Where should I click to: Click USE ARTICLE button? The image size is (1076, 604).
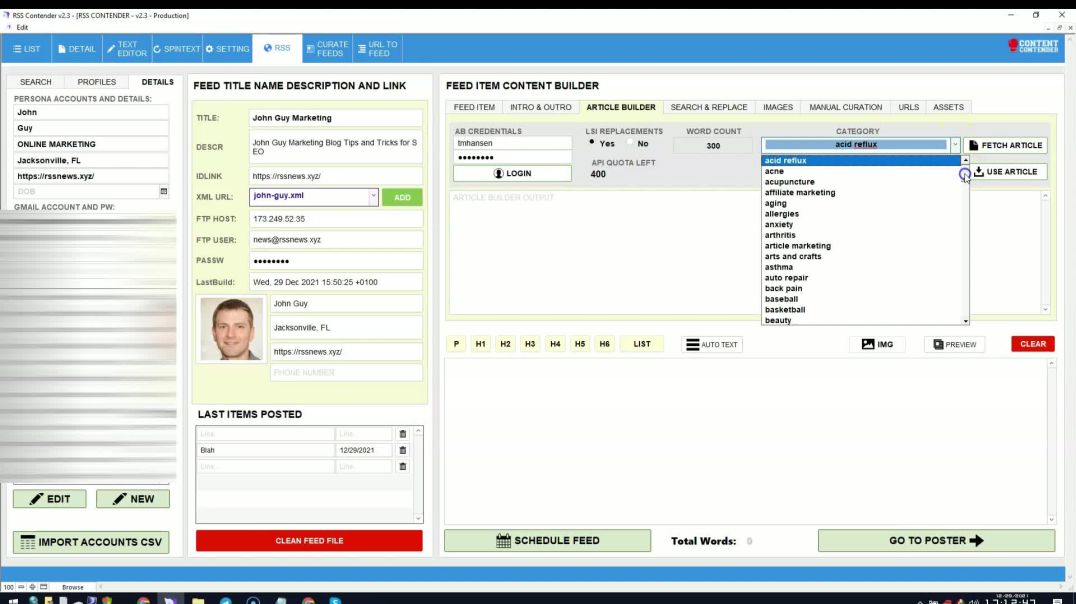pyautogui.click(x=1005, y=172)
